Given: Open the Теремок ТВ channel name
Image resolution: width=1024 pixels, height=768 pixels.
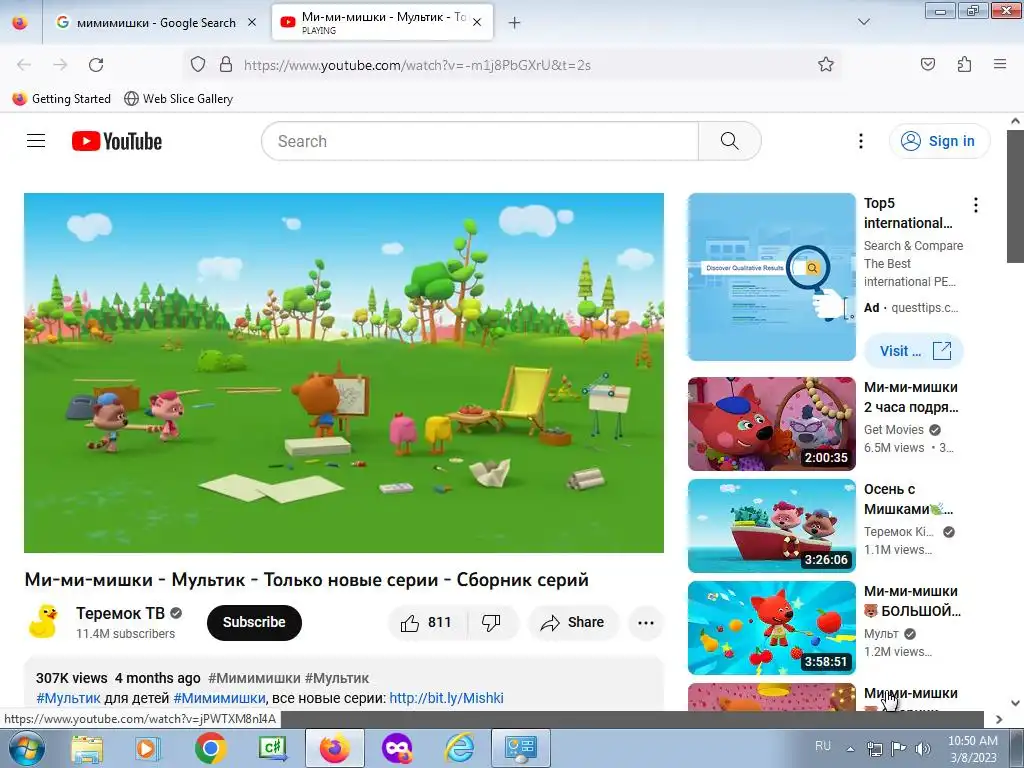Looking at the screenshot, I should coord(120,613).
